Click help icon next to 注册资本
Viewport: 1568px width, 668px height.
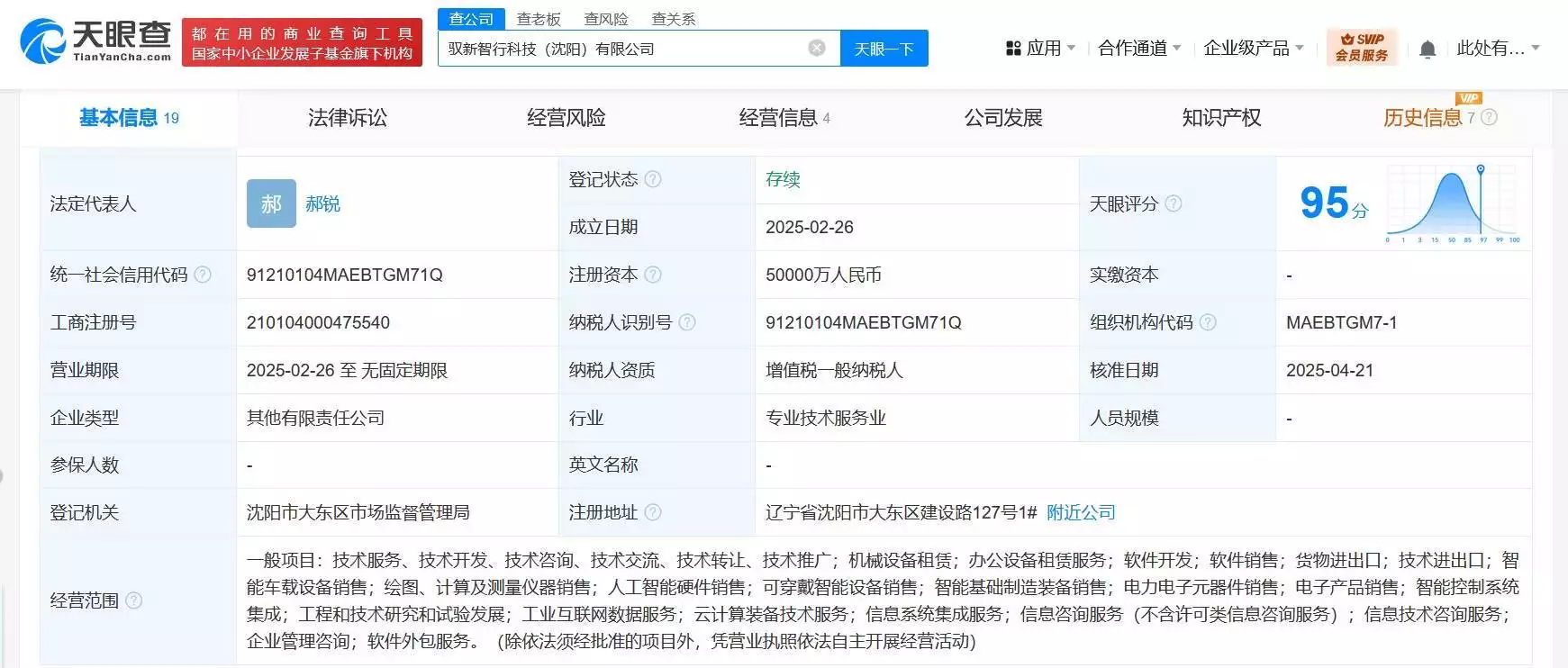pyautogui.click(x=653, y=275)
